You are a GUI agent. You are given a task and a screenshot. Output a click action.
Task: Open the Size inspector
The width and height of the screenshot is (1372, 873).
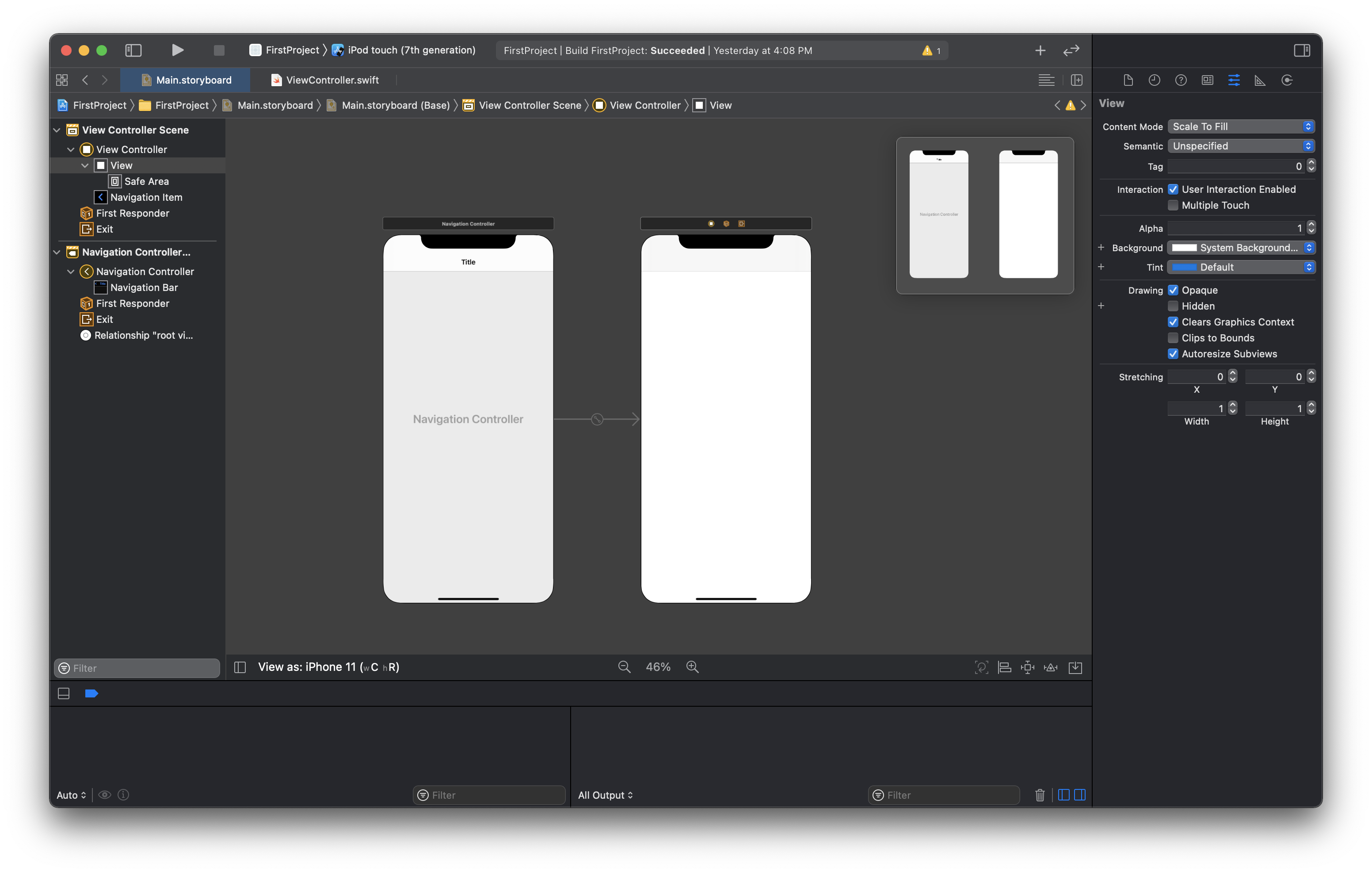pyautogui.click(x=1260, y=80)
